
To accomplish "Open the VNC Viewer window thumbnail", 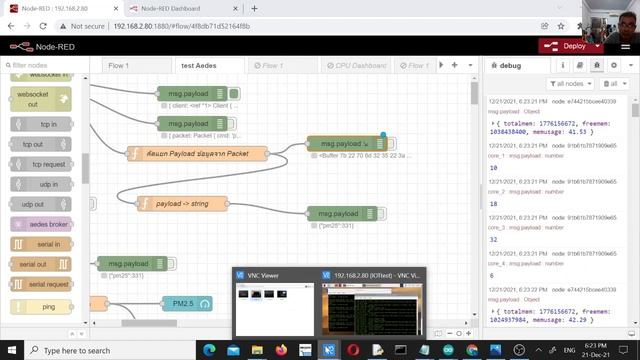I will pyautogui.click(x=275, y=303).
